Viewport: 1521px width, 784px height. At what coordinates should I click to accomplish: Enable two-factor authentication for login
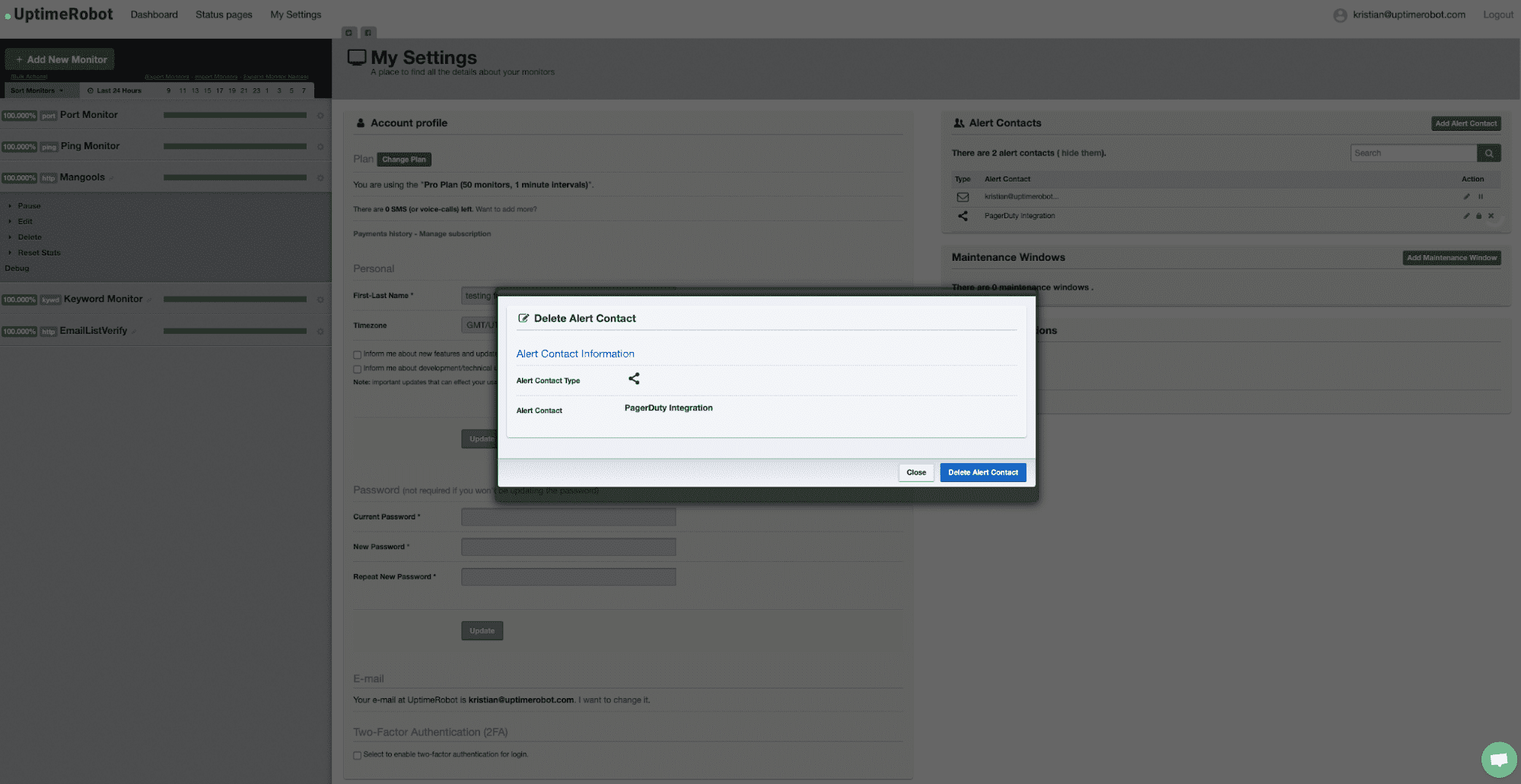tap(357, 755)
